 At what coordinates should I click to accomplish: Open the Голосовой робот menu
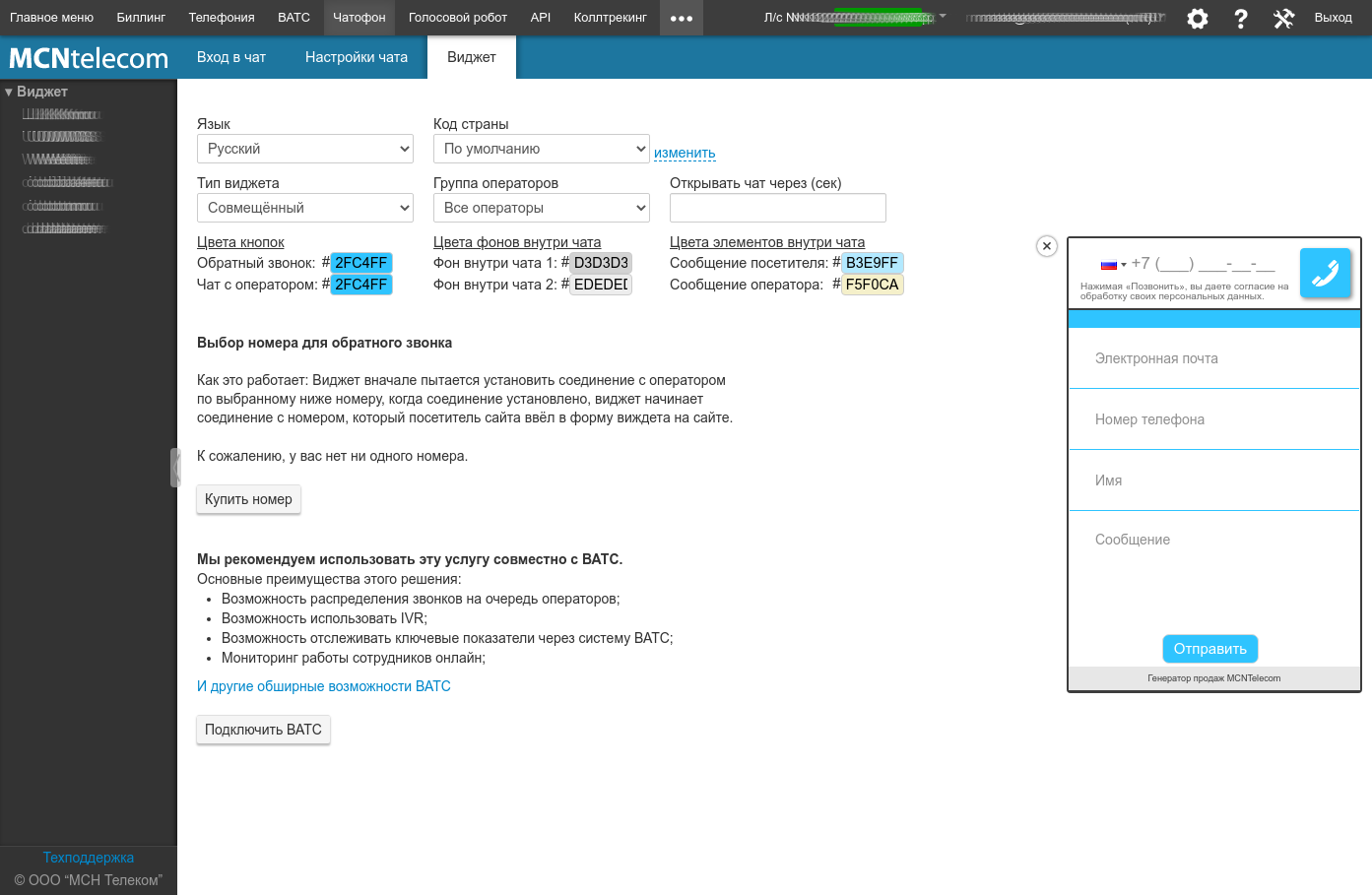(458, 18)
